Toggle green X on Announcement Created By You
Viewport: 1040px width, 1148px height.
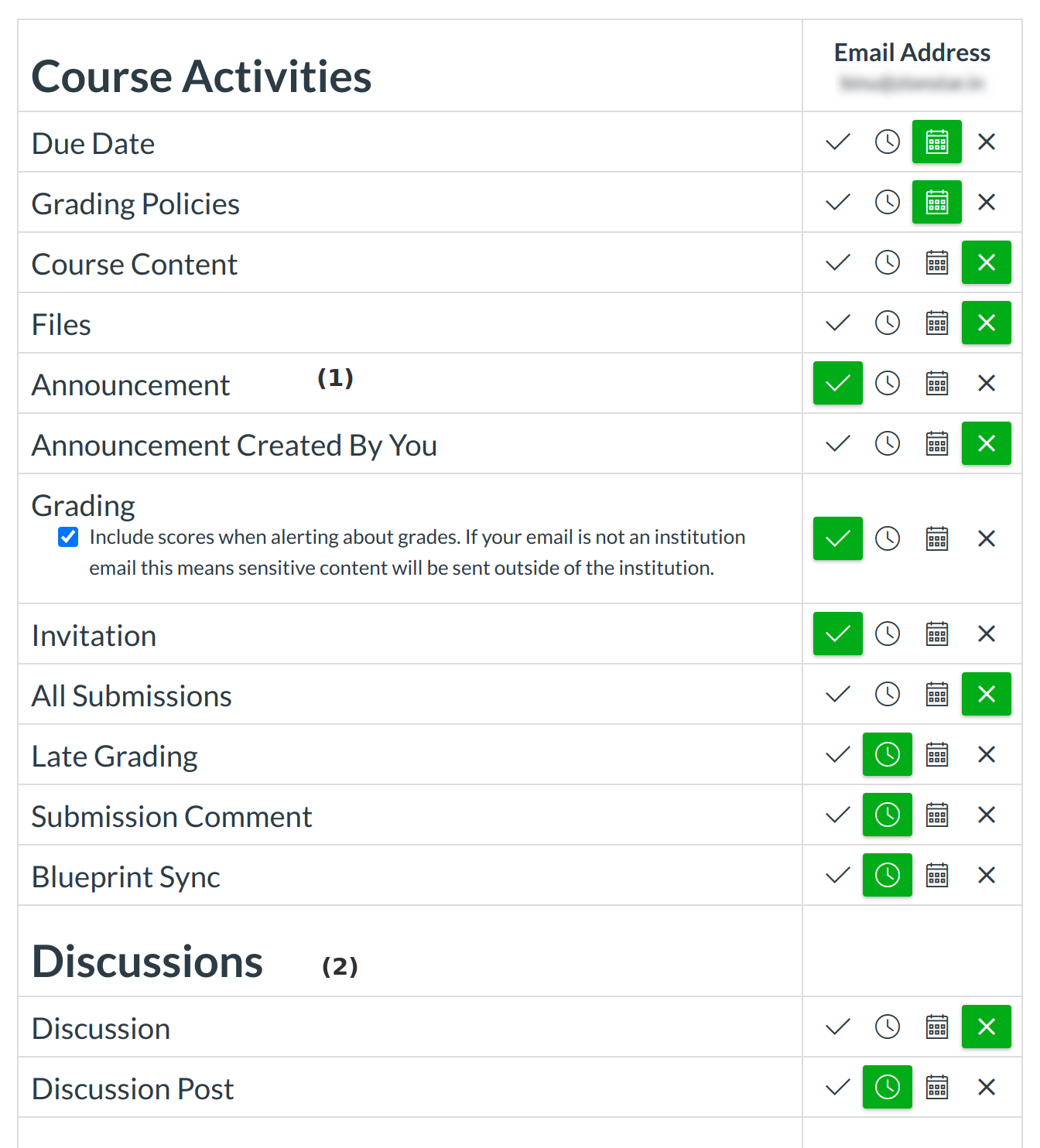(987, 444)
